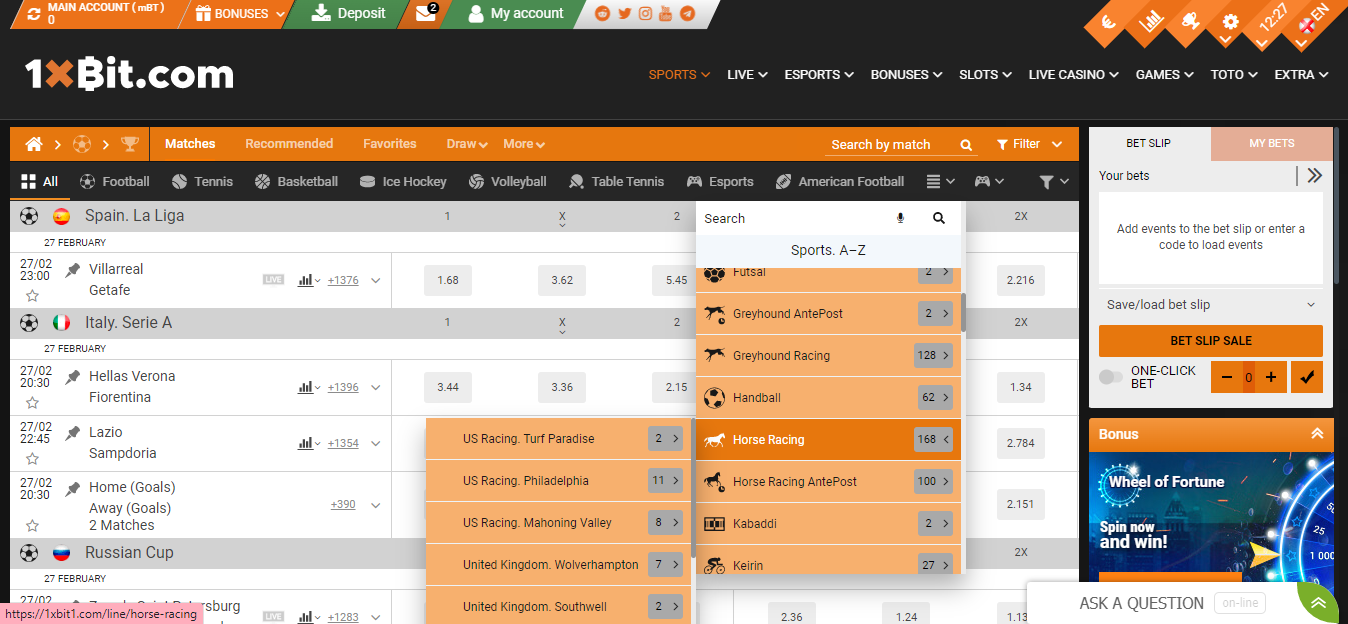The width and height of the screenshot is (1348, 624).
Task: Click the BET SLIP SALE button
Action: click(x=1210, y=341)
